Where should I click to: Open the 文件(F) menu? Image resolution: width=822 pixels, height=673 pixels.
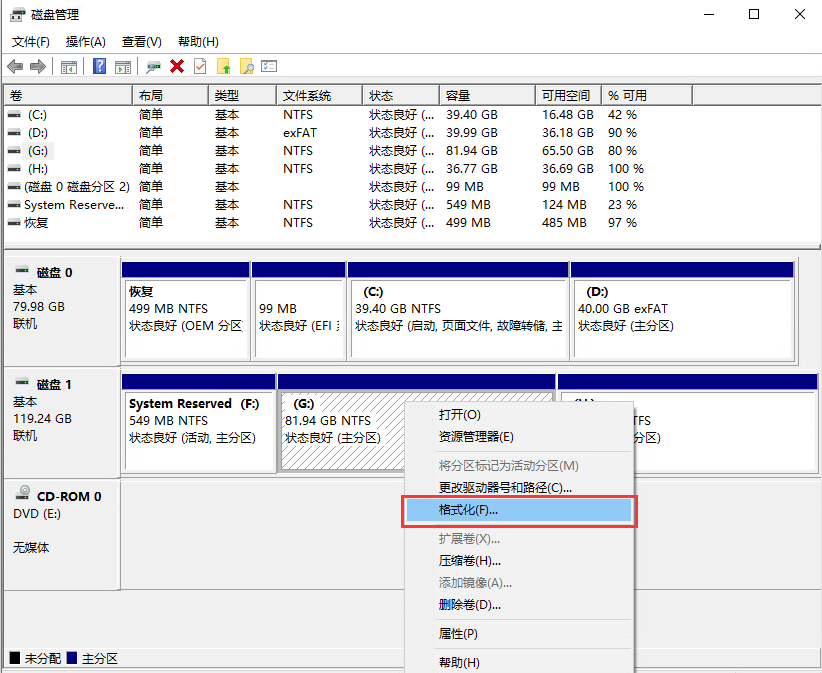(30, 41)
